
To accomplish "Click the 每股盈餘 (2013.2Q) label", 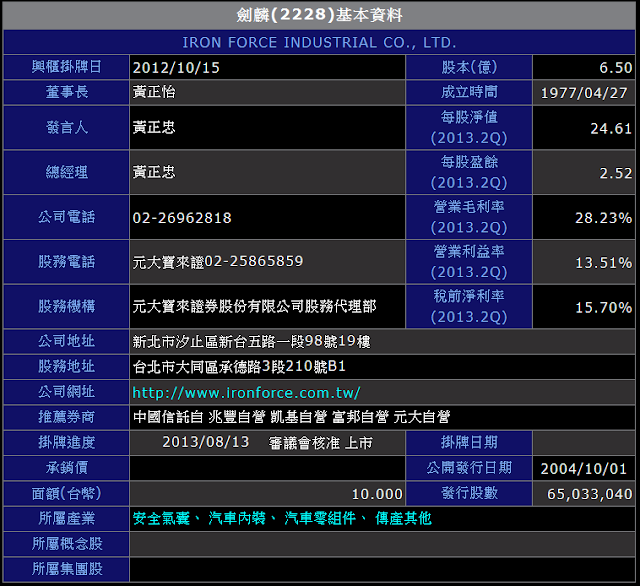I will pos(469,172).
